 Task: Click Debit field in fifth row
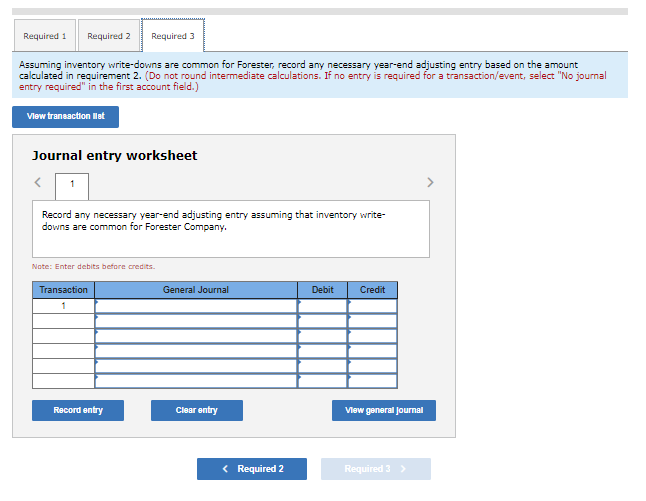[x=323, y=366]
